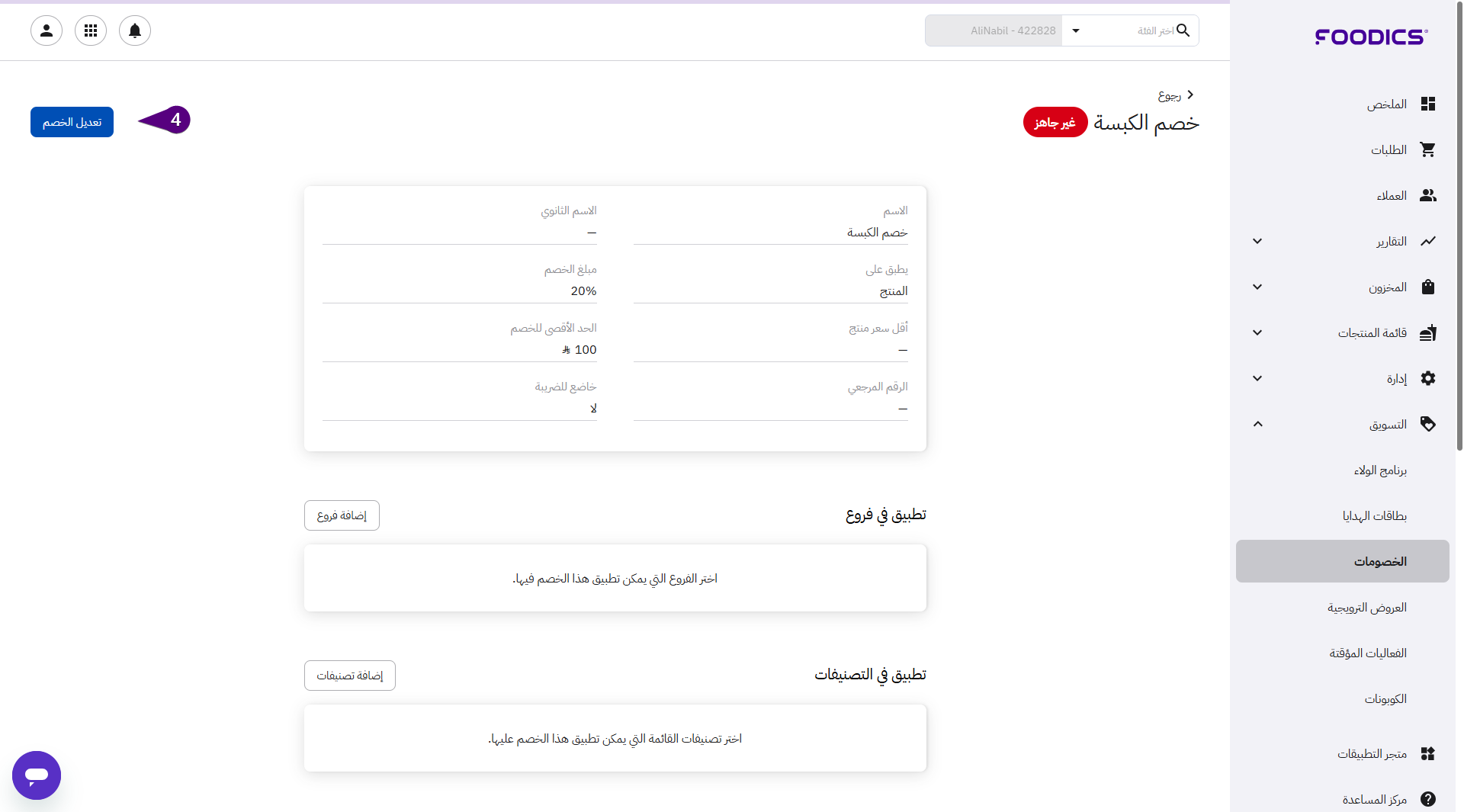Open the apps grid icon

pos(91,30)
